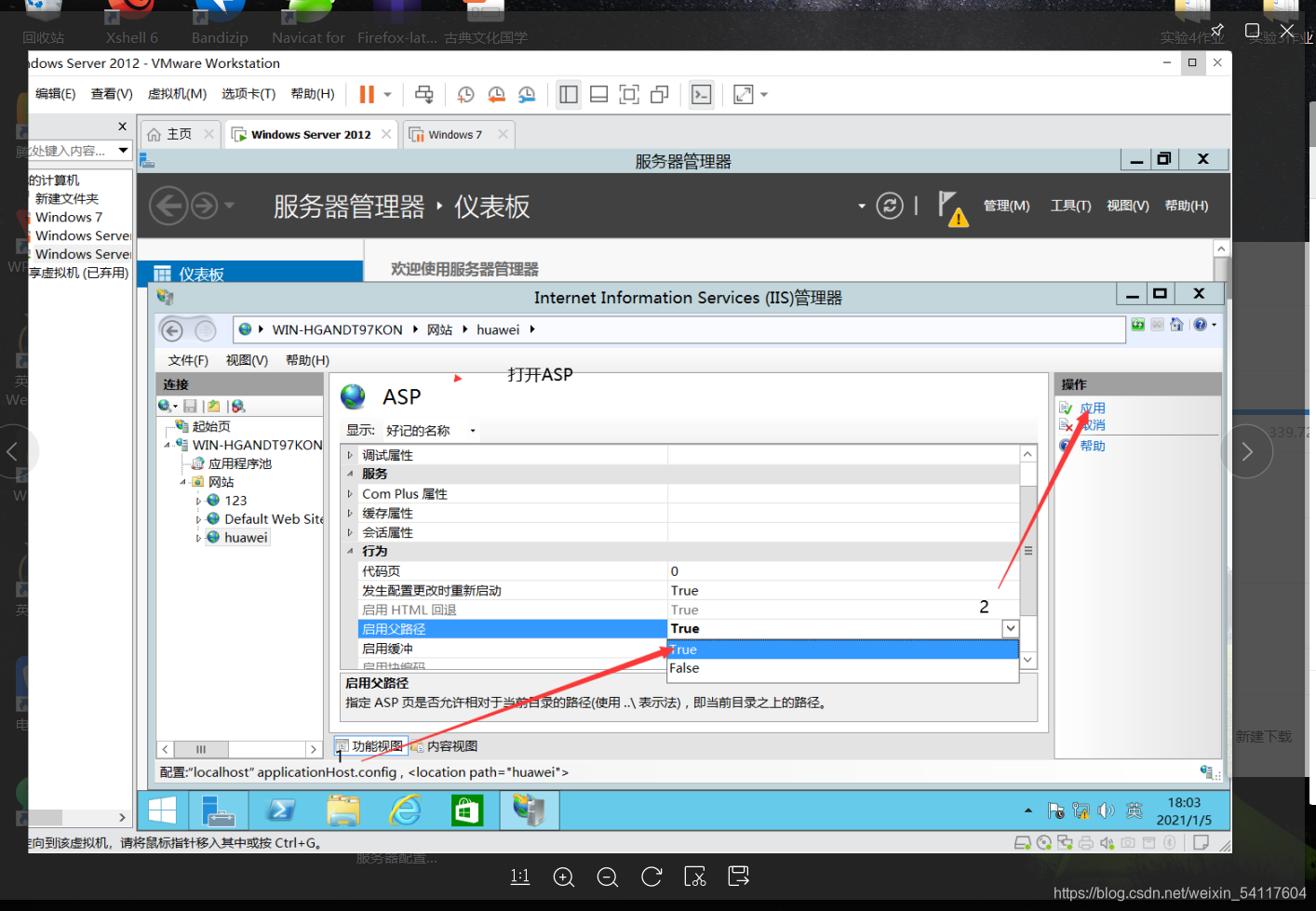
Task: Collapse the 行为 section
Action: coord(350,551)
